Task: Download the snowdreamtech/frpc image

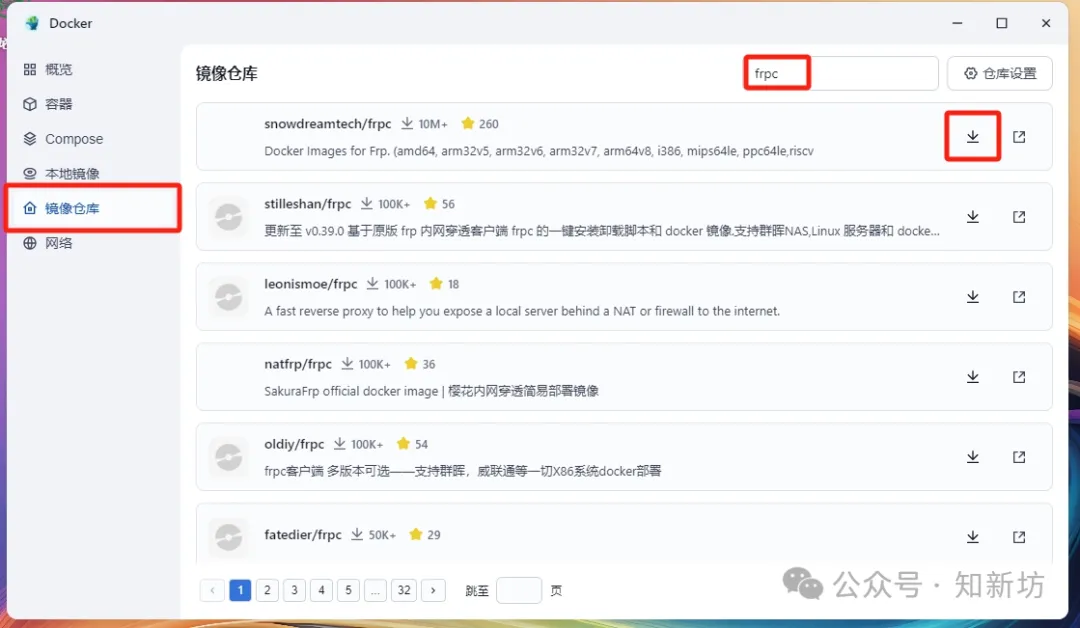Action: [x=973, y=137]
